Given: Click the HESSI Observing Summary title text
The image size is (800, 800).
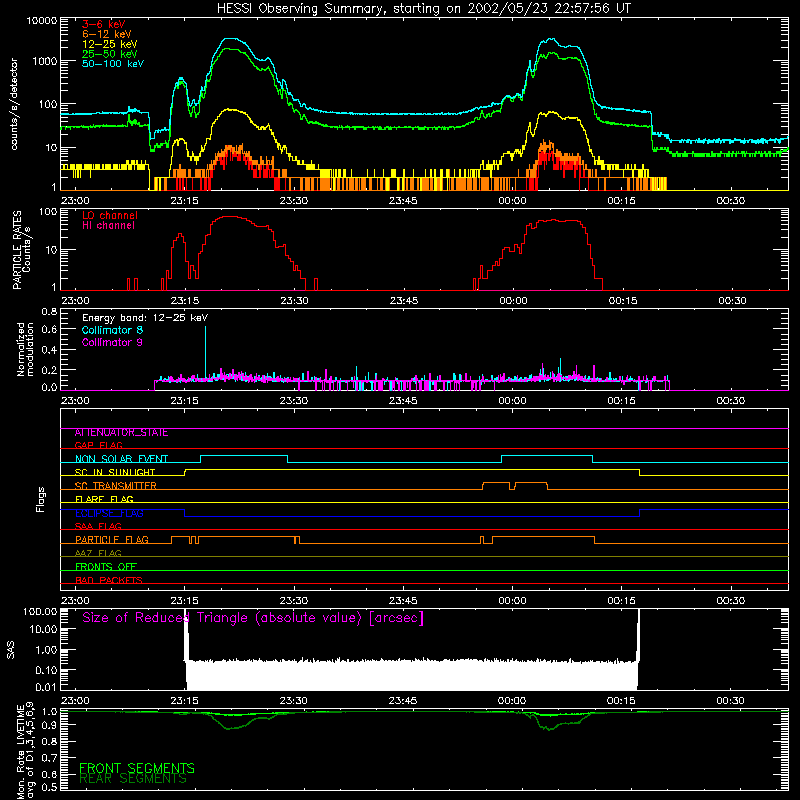Looking at the screenshot, I should 423,9.
